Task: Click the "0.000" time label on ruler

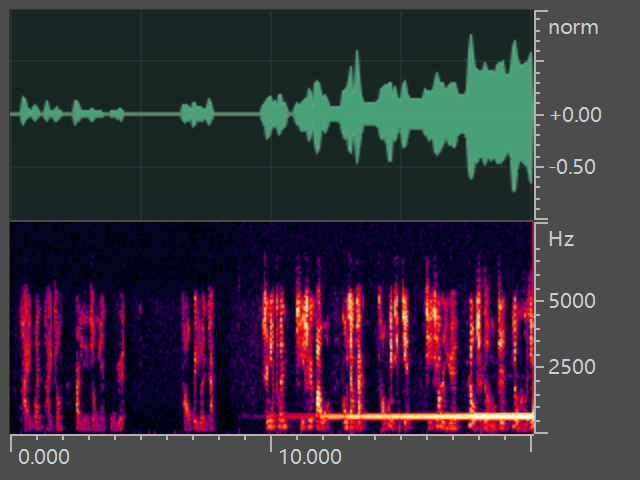Action: click(x=45, y=457)
